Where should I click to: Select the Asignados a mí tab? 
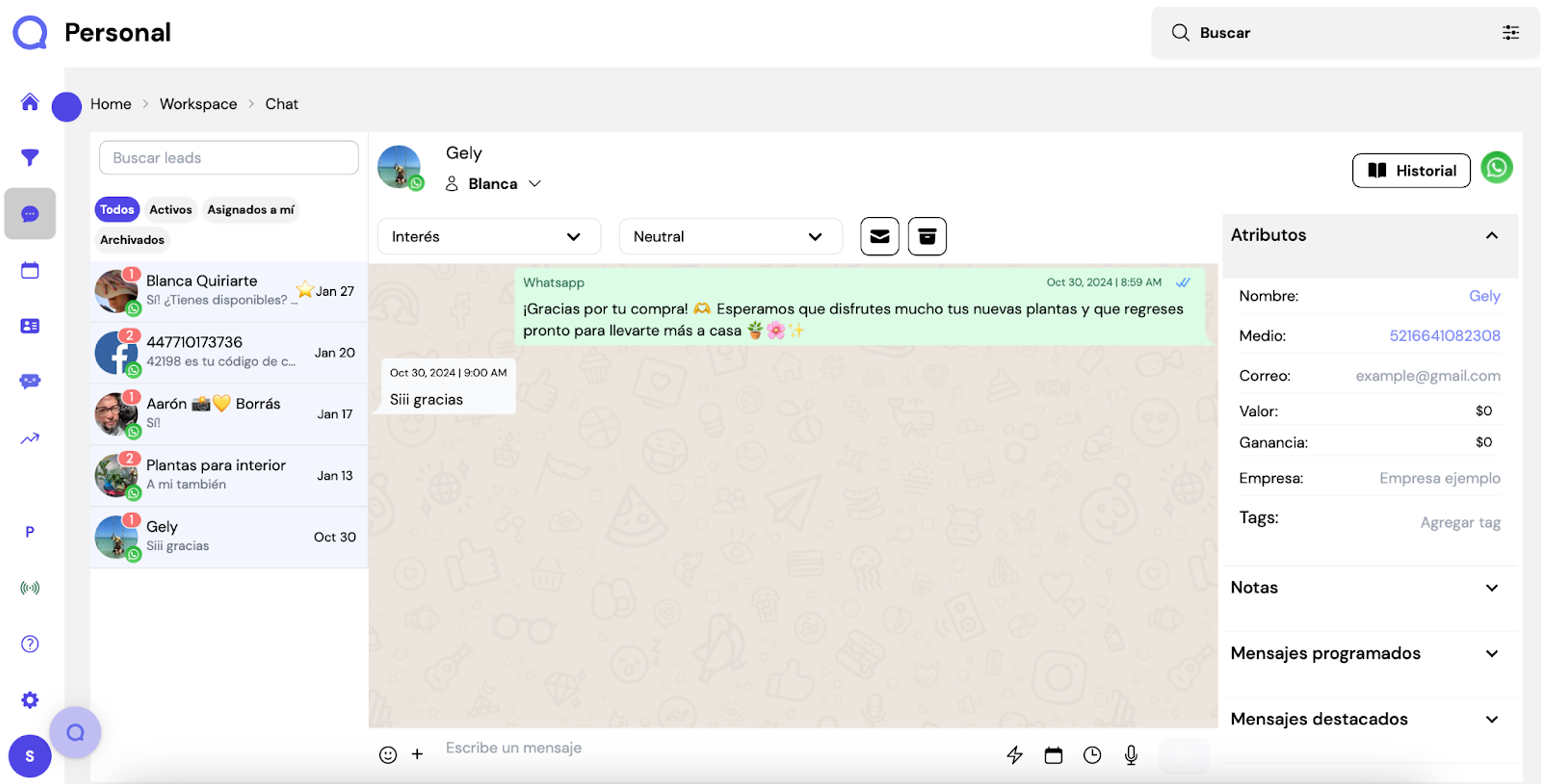250,209
